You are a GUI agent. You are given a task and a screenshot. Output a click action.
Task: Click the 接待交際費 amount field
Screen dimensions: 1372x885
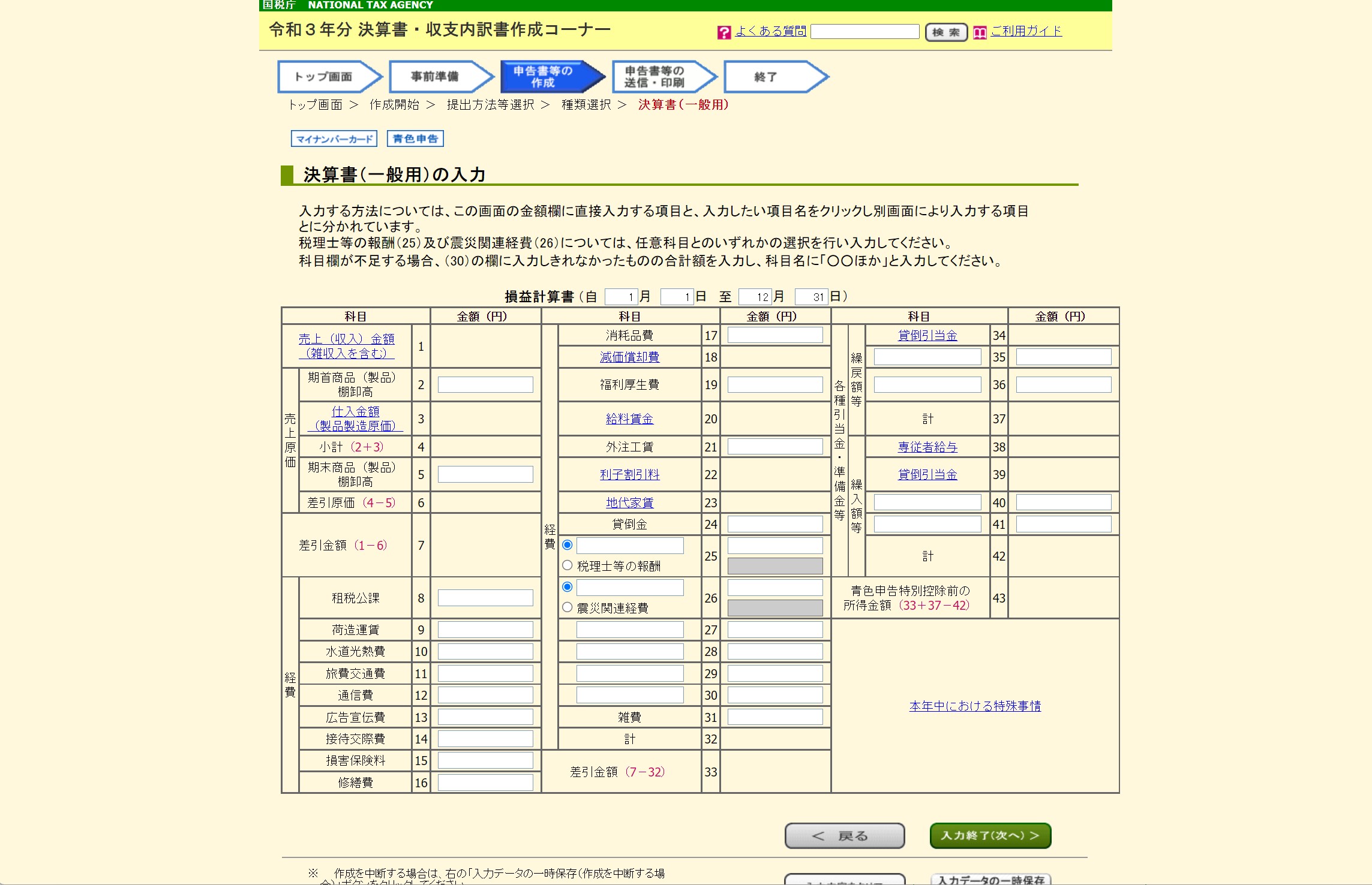pos(486,739)
